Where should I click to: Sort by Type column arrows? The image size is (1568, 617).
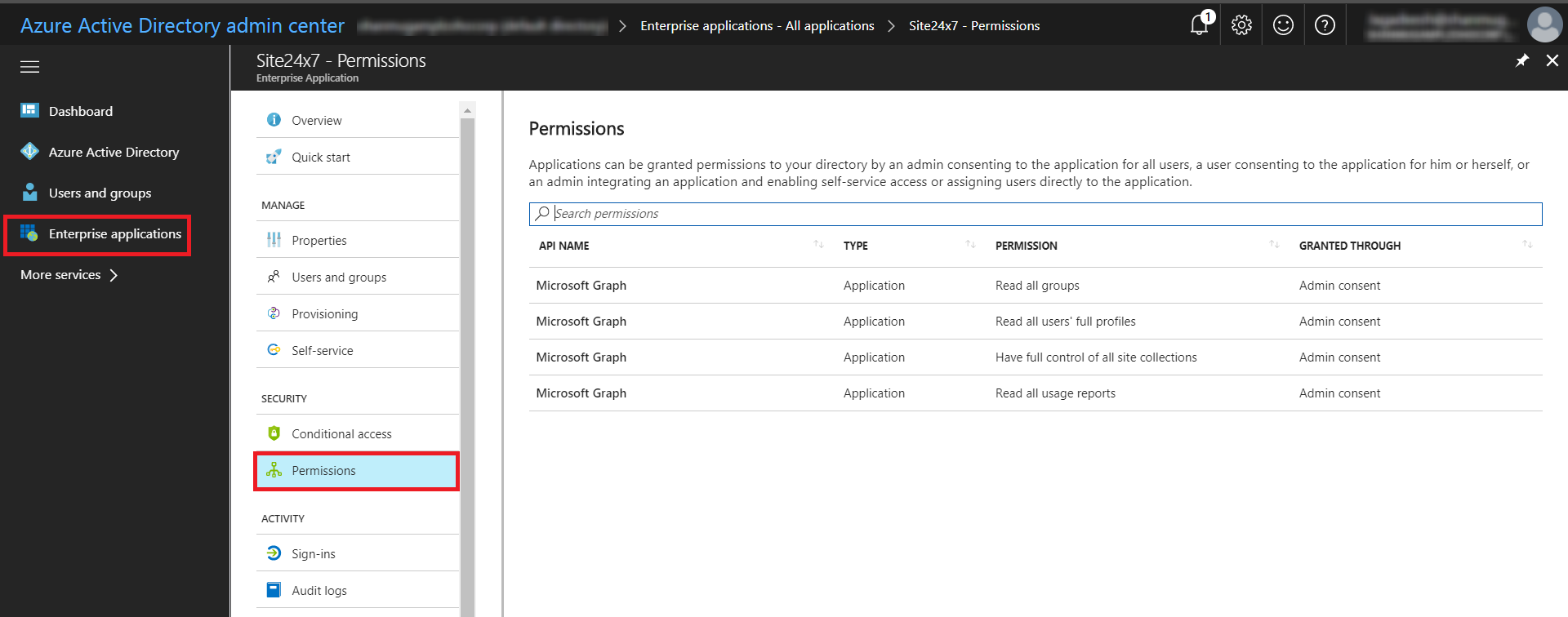click(970, 245)
